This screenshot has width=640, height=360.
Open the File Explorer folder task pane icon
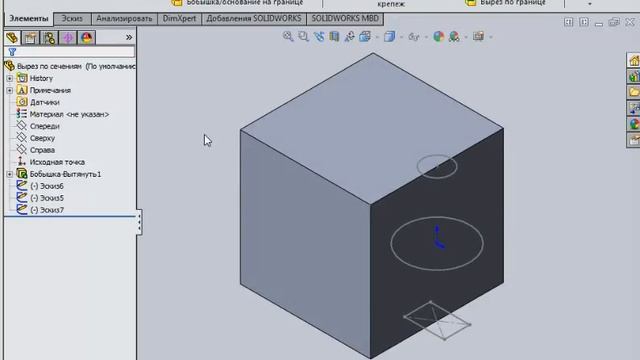634,92
